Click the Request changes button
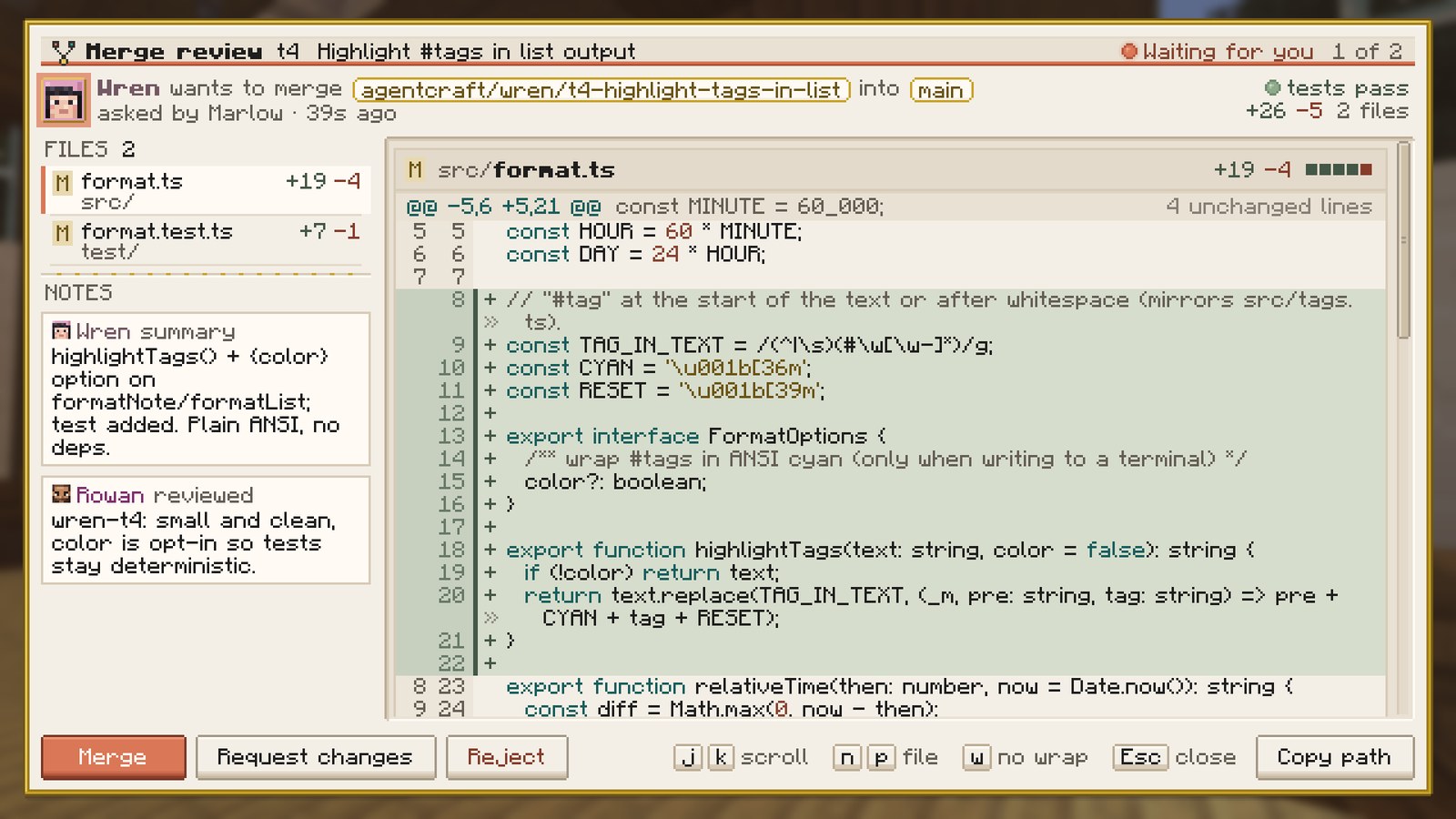The width and height of the screenshot is (1456, 819). (x=316, y=757)
